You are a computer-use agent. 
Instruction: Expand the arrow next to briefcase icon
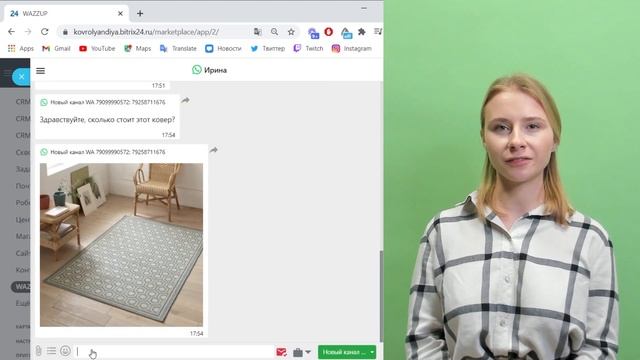click(308, 352)
